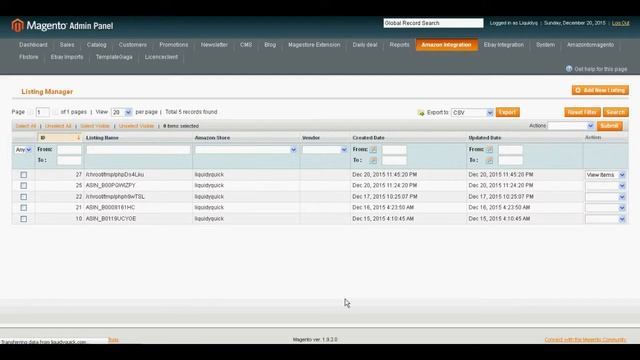The height and width of the screenshot is (360, 640).
Task: Open the Ebay Integration menu
Action: pyautogui.click(x=504, y=45)
